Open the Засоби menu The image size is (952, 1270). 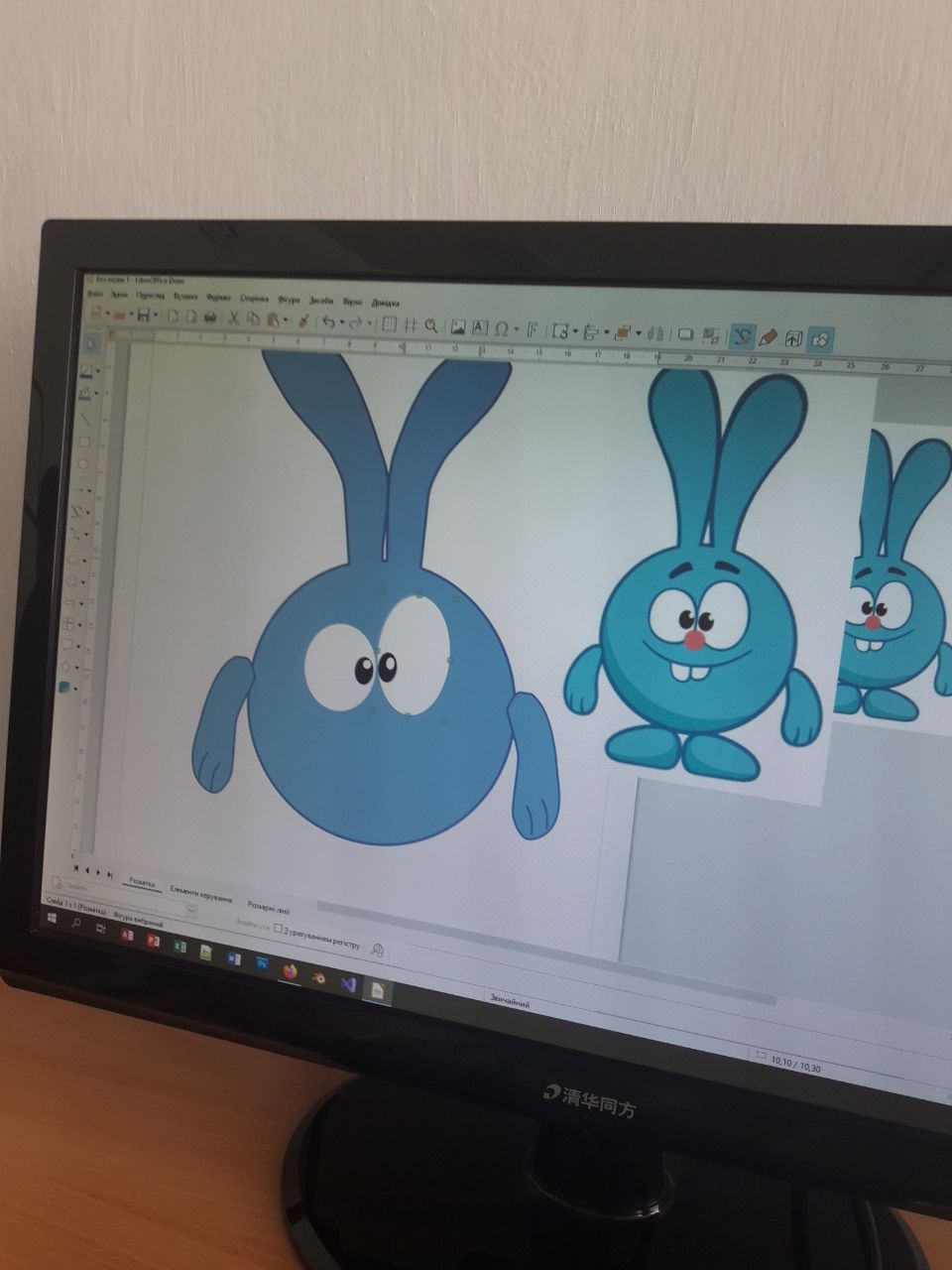[322, 300]
